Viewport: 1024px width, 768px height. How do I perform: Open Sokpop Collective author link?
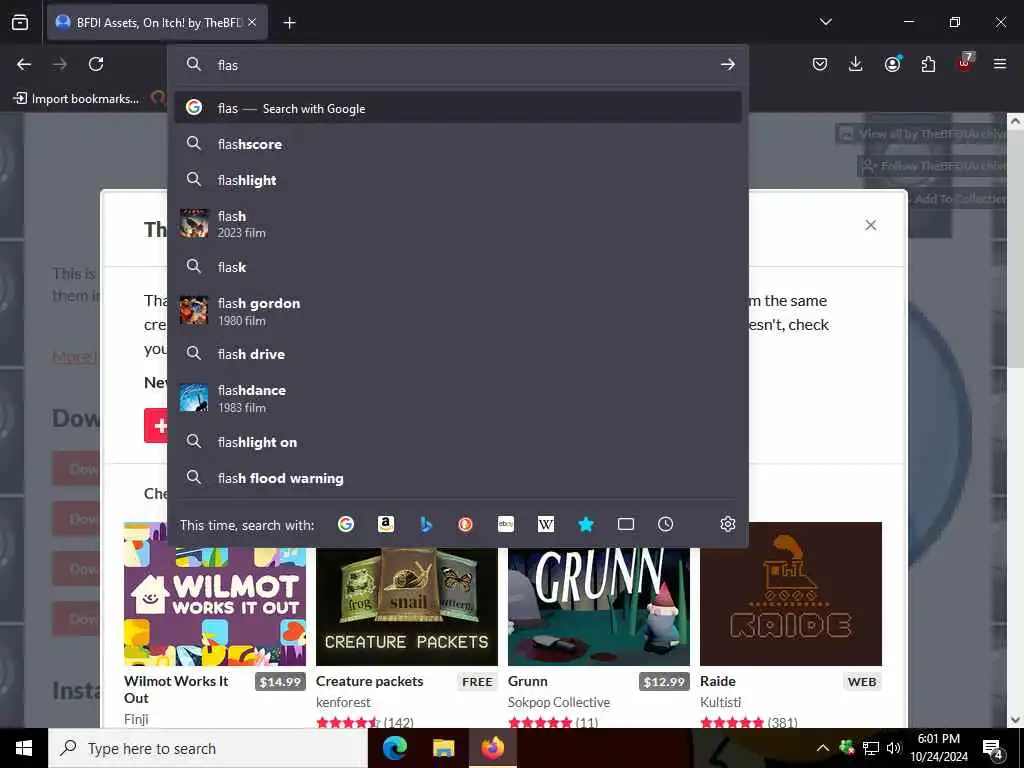point(559,702)
